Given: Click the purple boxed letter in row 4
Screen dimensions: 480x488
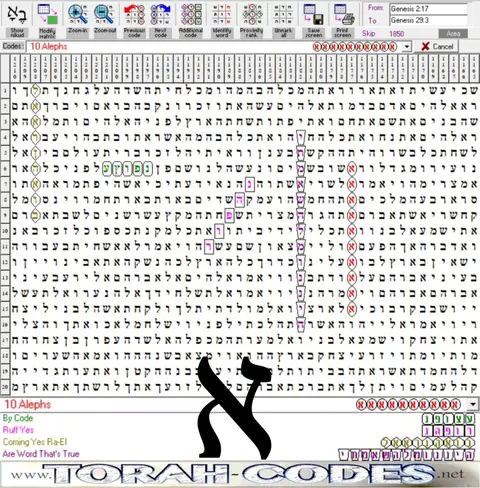Looking at the screenshot, I should (x=301, y=137).
